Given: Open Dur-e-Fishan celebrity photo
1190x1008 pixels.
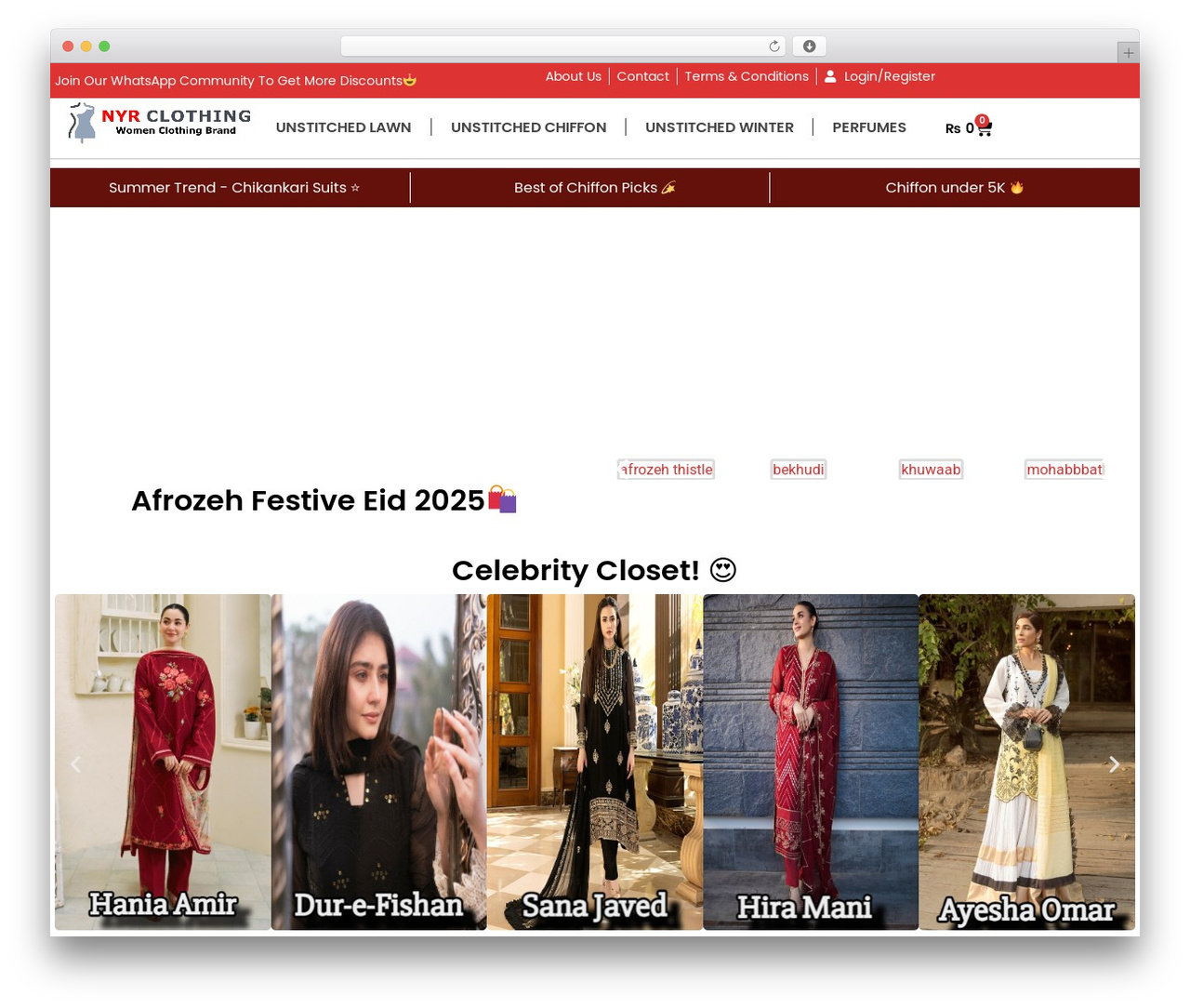Looking at the screenshot, I should coord(378,762).
